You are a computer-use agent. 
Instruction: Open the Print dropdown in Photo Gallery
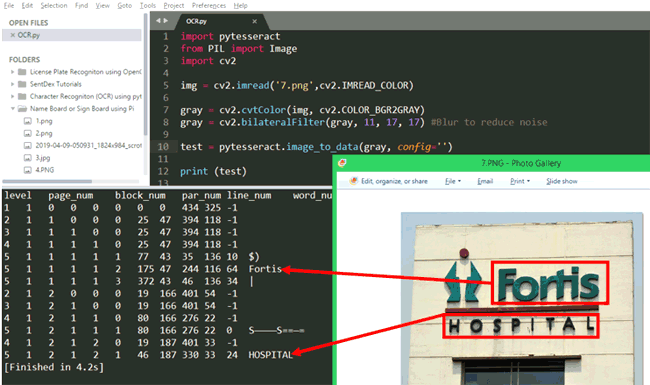520,181
